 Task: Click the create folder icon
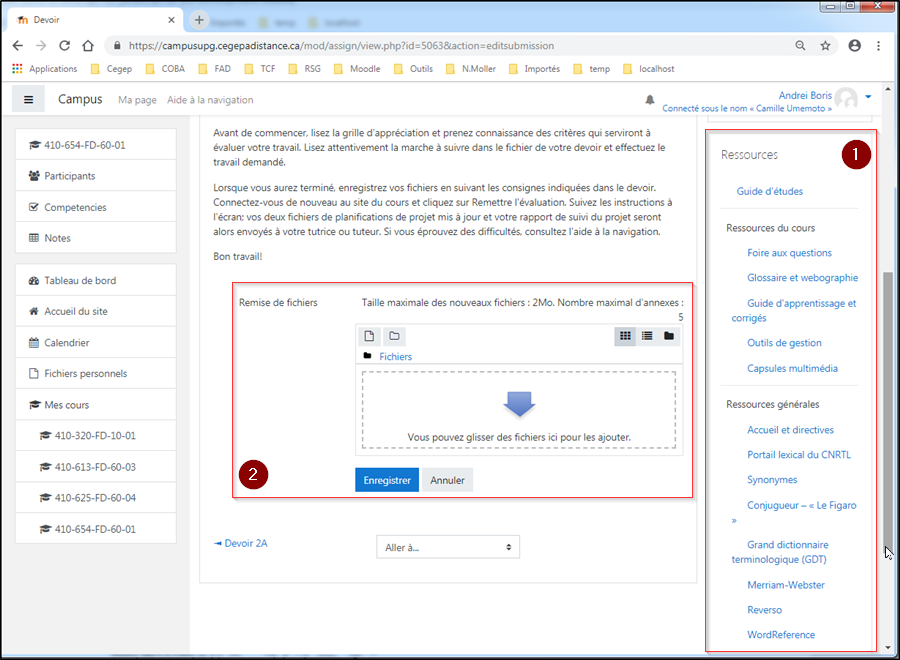[x=394, y=336]
